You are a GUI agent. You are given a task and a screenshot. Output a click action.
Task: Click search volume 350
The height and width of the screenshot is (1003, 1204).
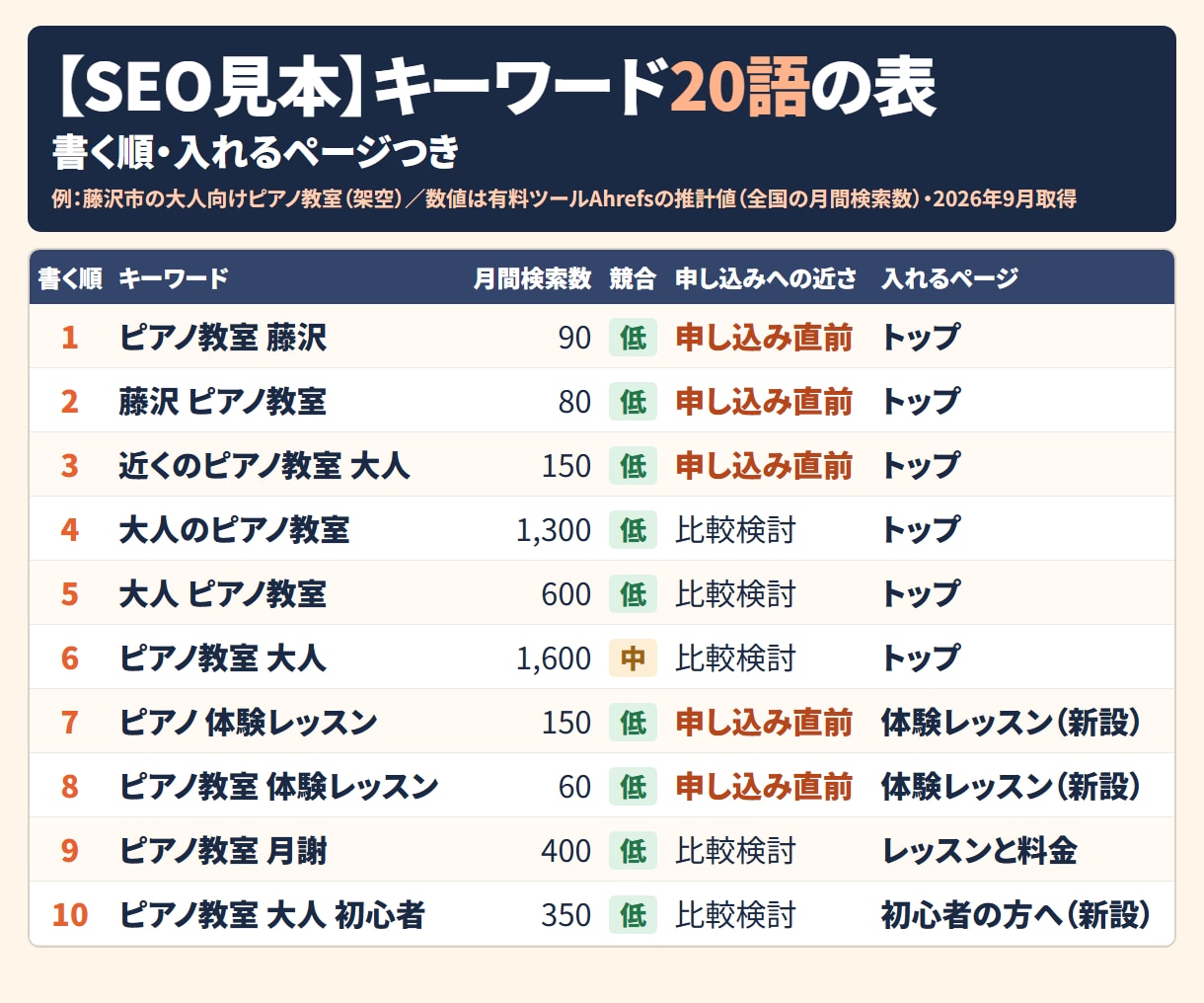(x=566, y=915)
